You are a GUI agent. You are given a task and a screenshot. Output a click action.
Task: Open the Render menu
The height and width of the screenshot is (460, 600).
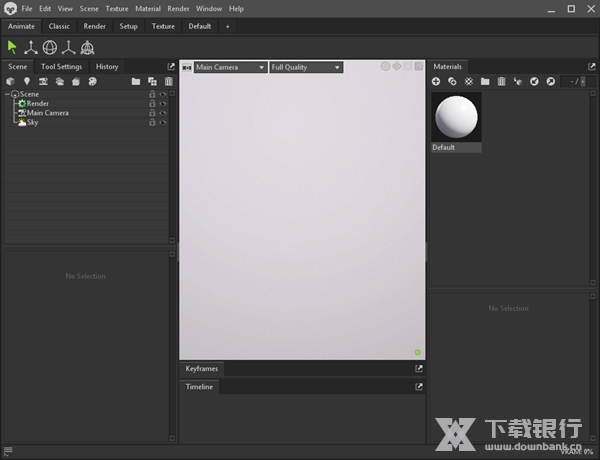pos(178,8)
